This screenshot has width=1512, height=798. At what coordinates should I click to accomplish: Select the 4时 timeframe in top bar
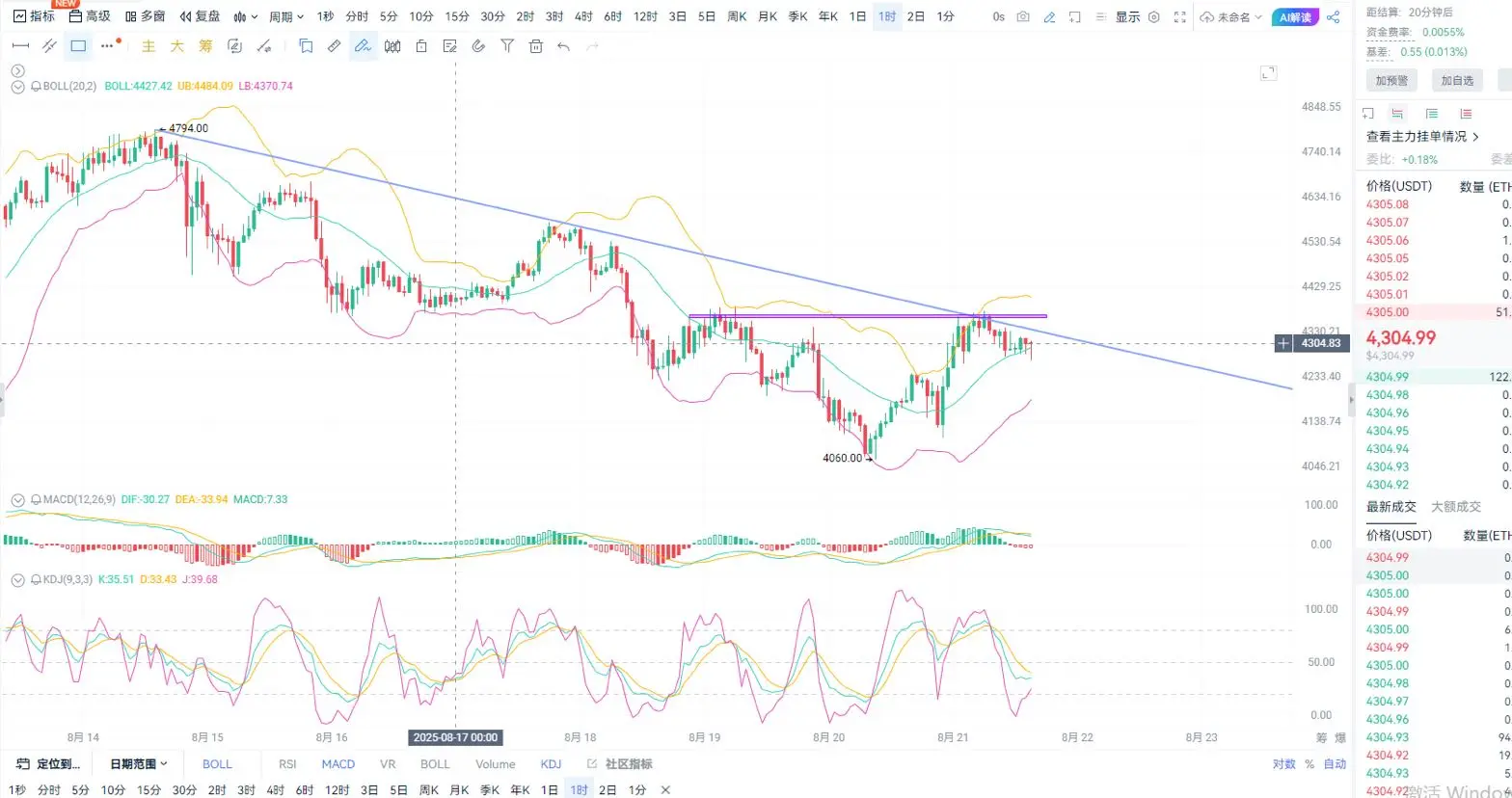(583, 16)
